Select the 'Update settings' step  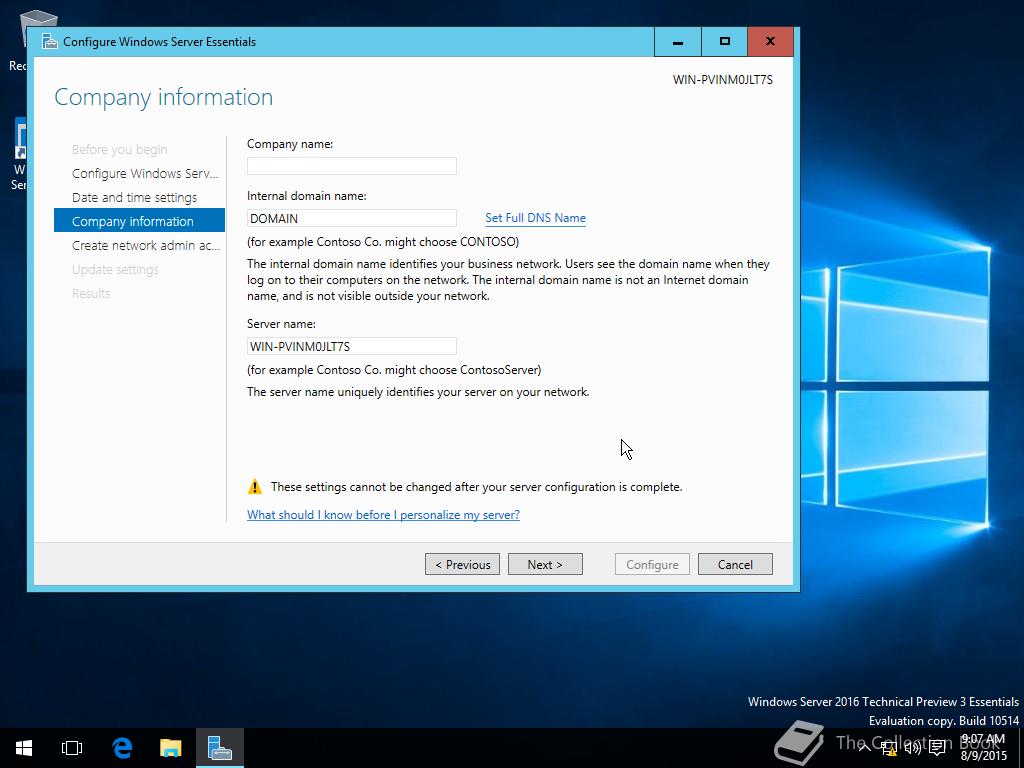(115, 270)
